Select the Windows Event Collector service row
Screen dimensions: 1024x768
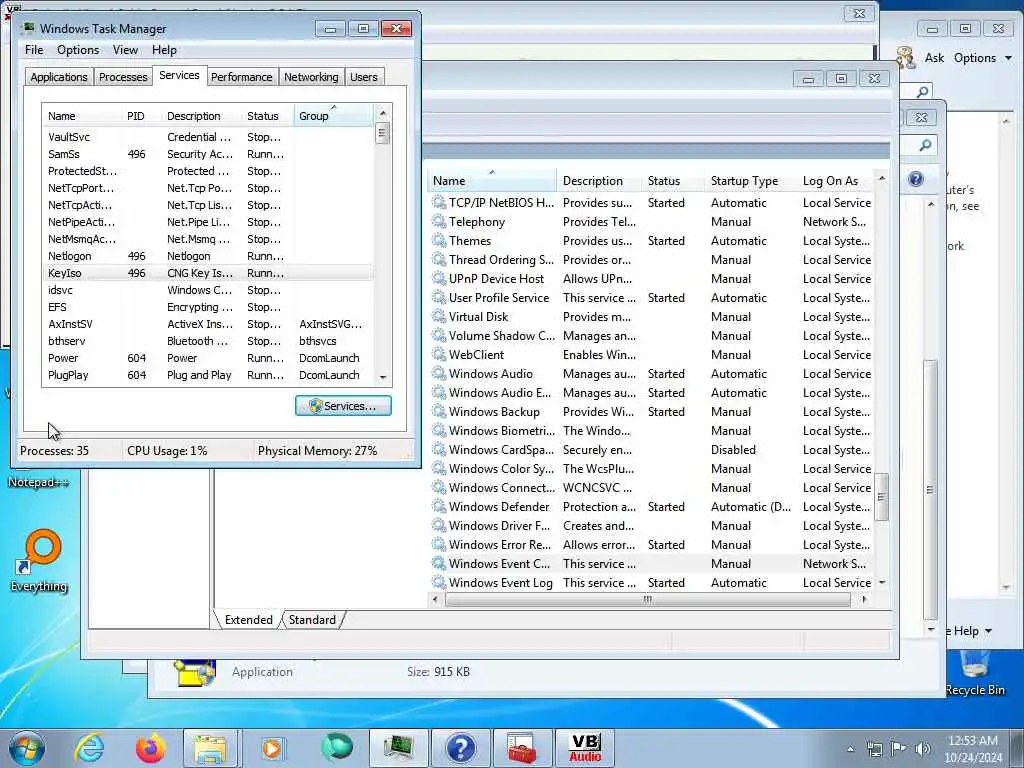(651, 564)
